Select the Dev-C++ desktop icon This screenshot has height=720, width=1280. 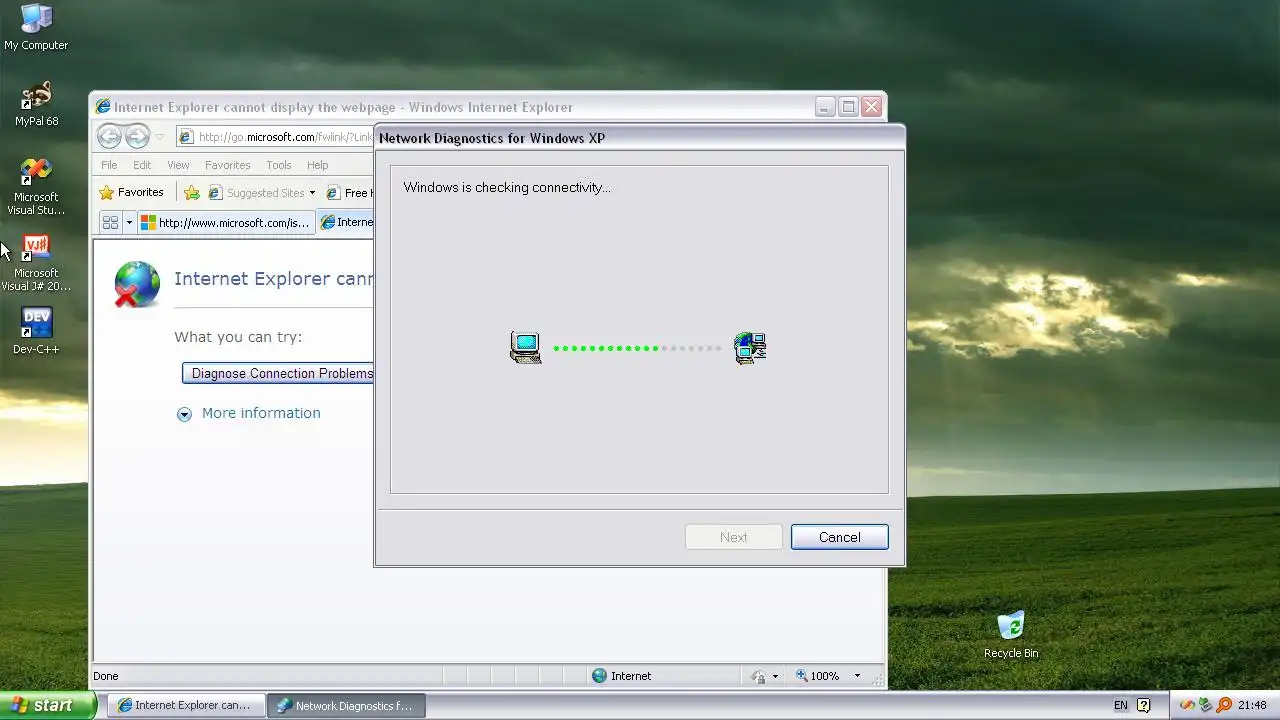pos(36,331)
